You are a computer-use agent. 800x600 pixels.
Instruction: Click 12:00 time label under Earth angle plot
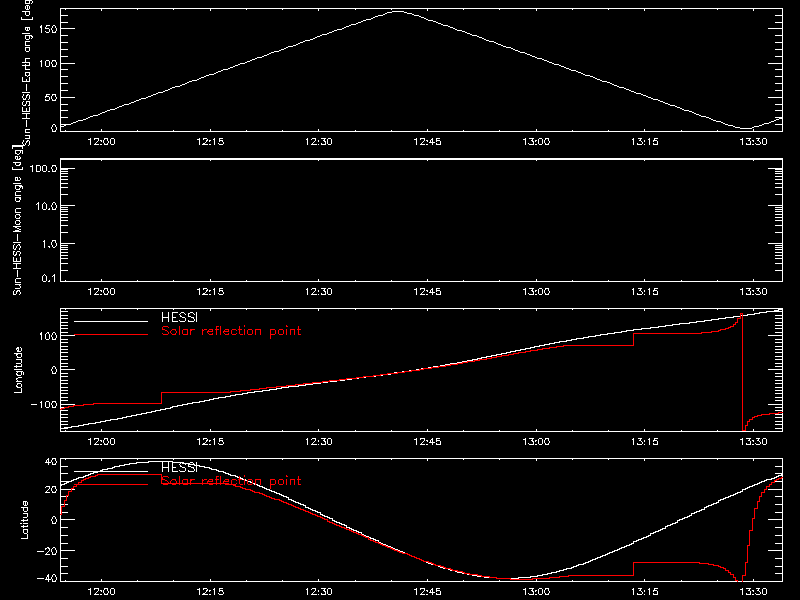pyautogui.click(x=102, y=141)
